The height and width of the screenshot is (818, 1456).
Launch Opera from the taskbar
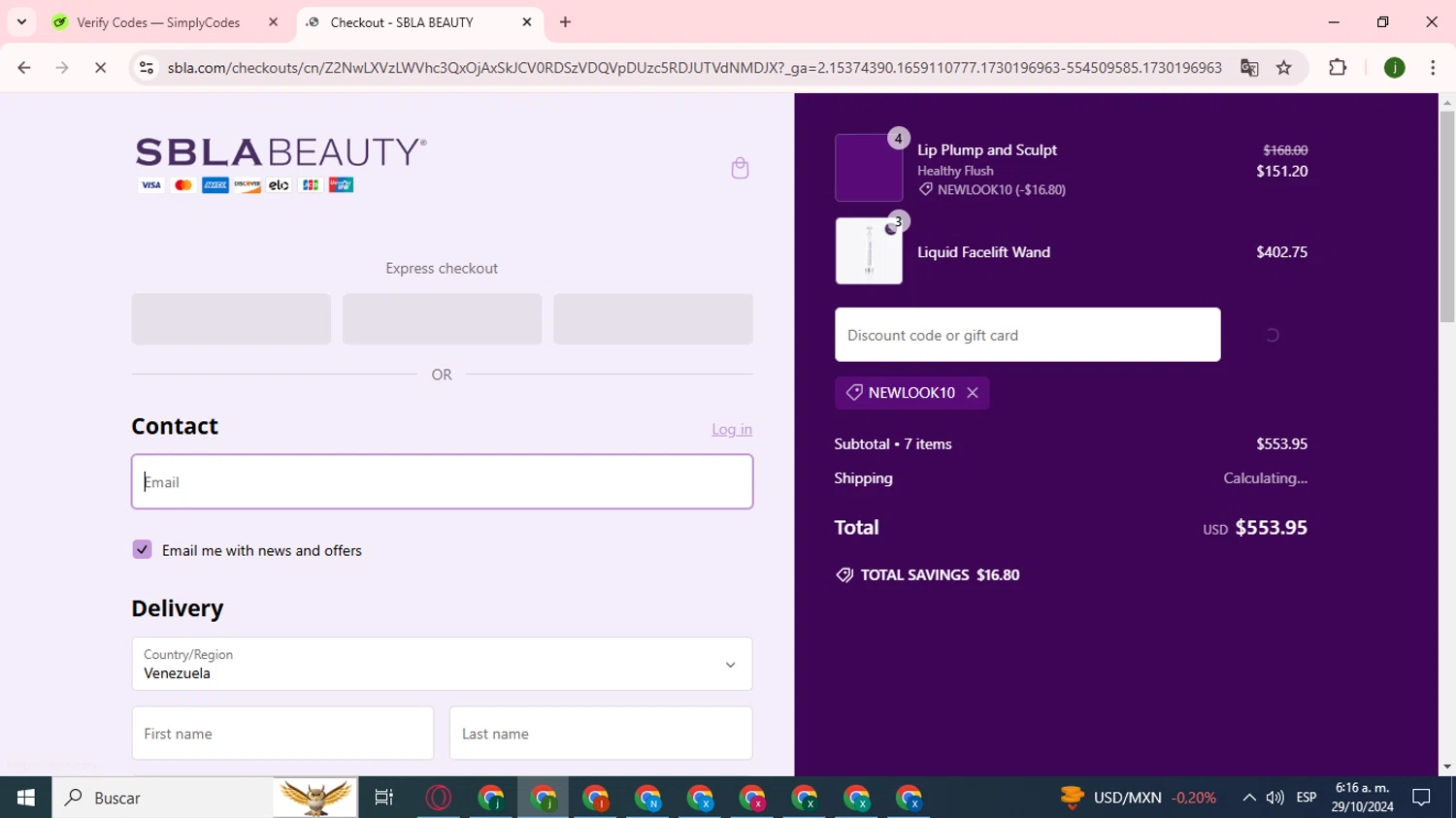tap(439, 798)
